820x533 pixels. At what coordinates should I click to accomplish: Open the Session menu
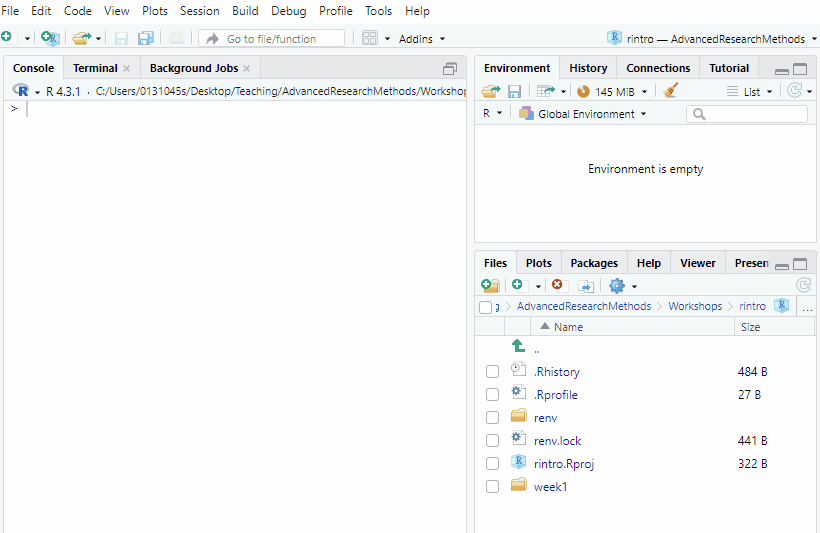[199, 11]
